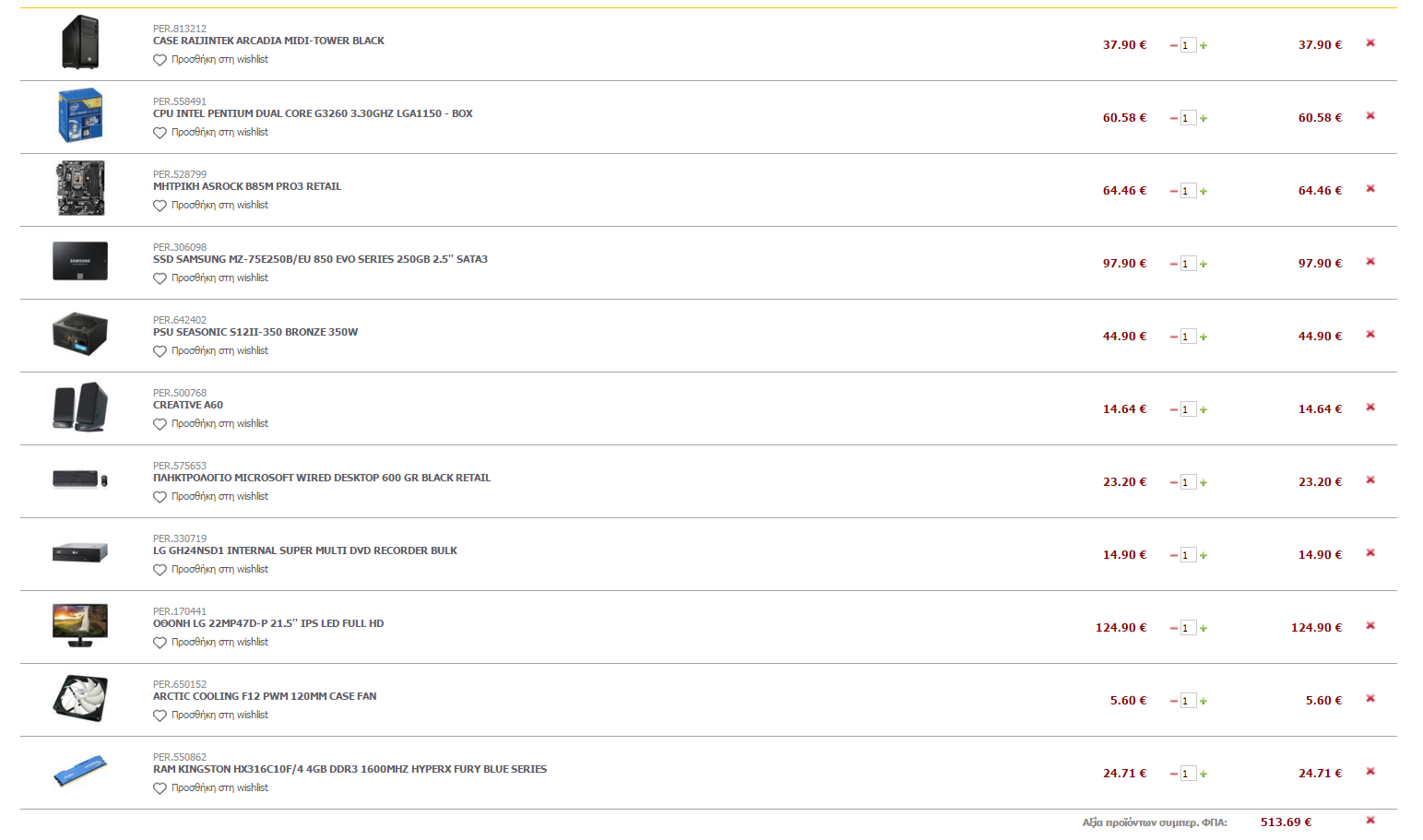The width and height of the screenshot is (1423, 840).
Task: Click the red X beside the 513.69 € total
Action: [x=1370, y=820]
